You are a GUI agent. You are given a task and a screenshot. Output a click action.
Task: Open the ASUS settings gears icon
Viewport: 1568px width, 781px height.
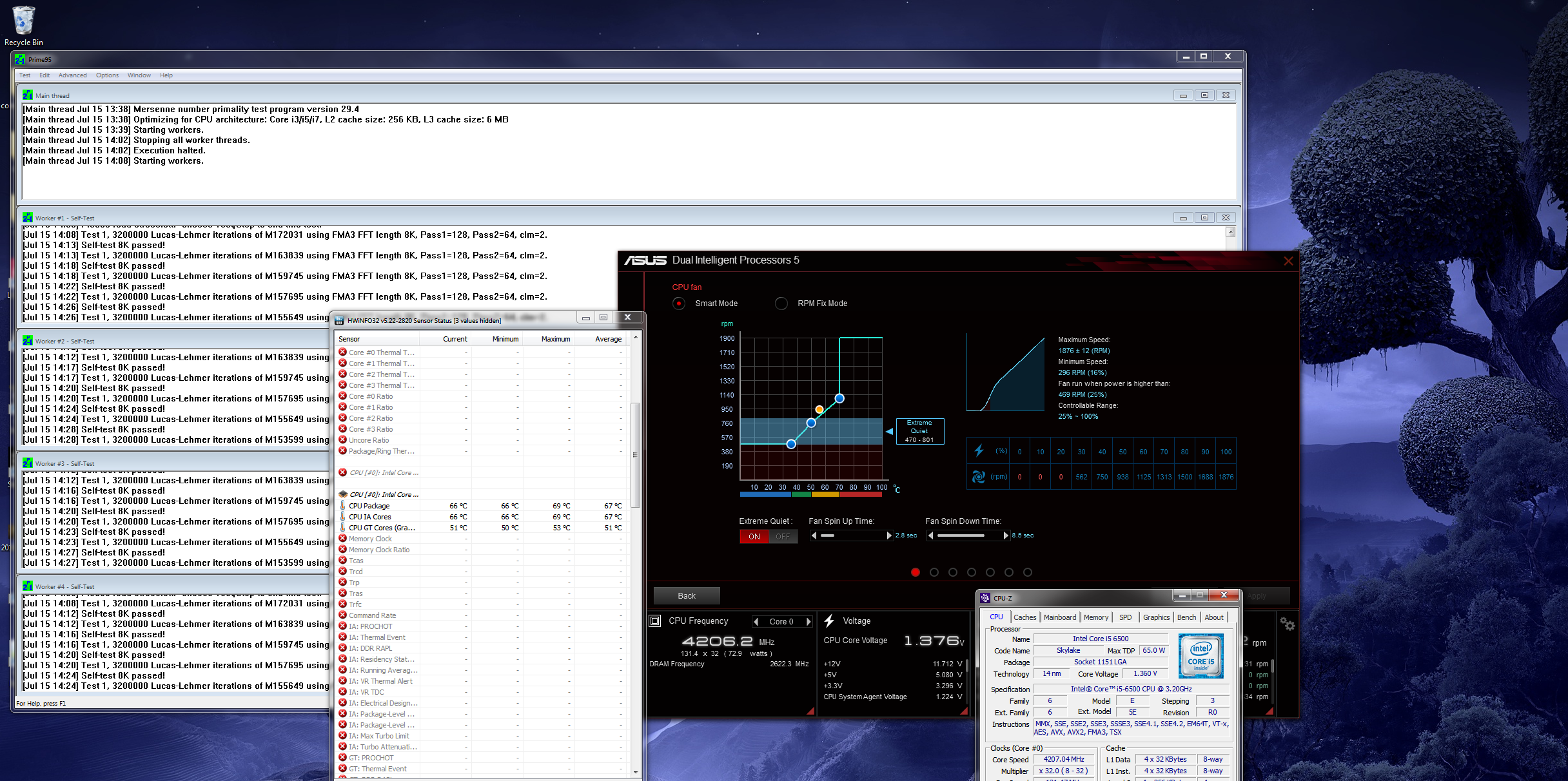point(1287,623)
